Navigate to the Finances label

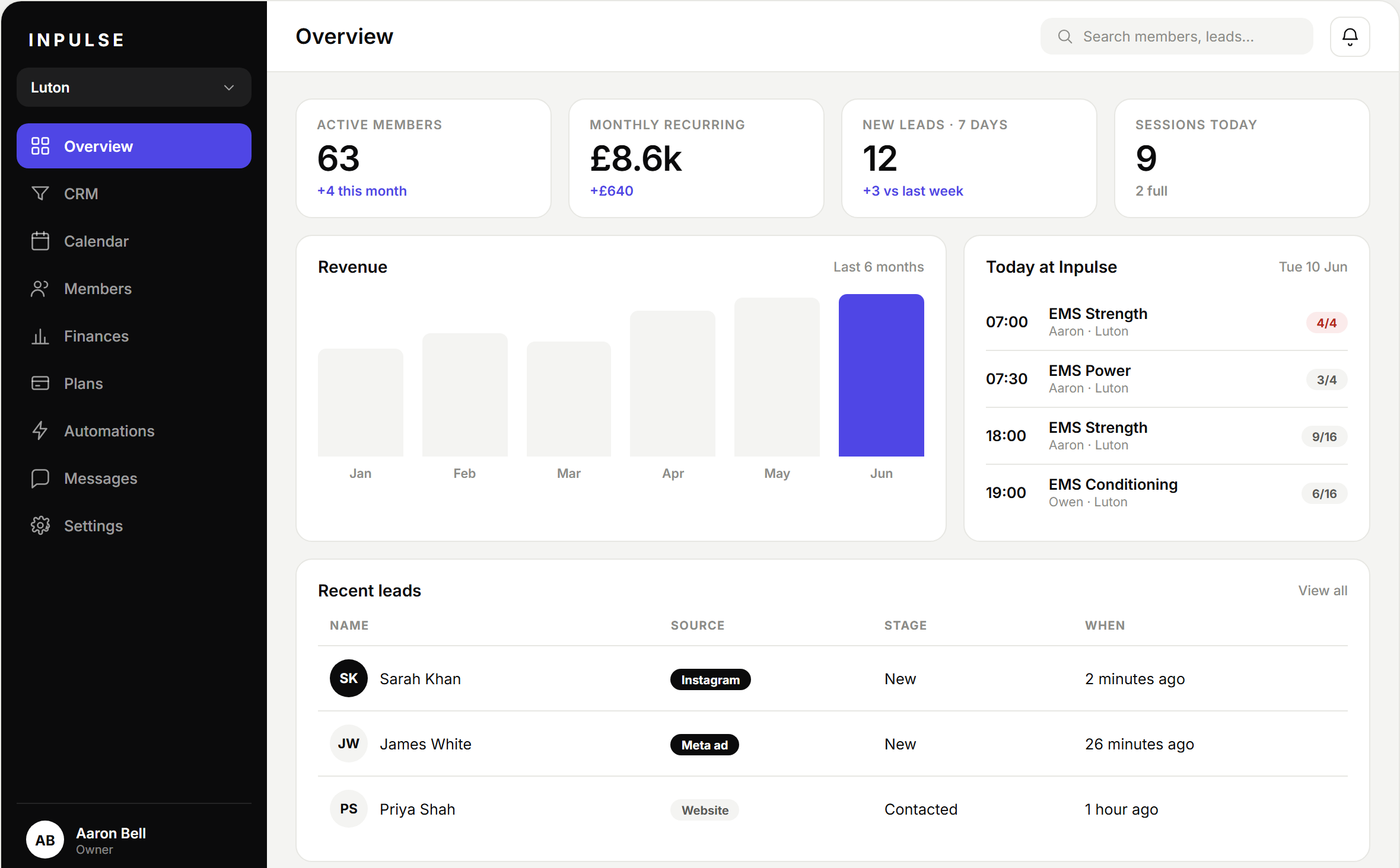pos(96,336)
